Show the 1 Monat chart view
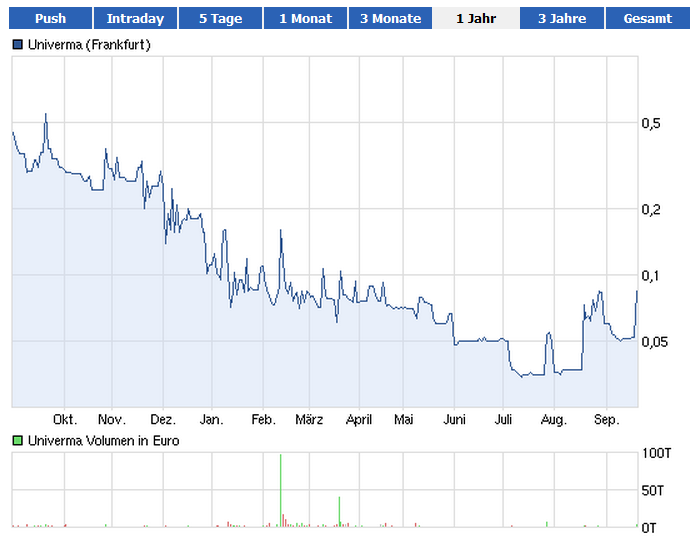Viewport: 700px width, 541px height. pos(305,18)
